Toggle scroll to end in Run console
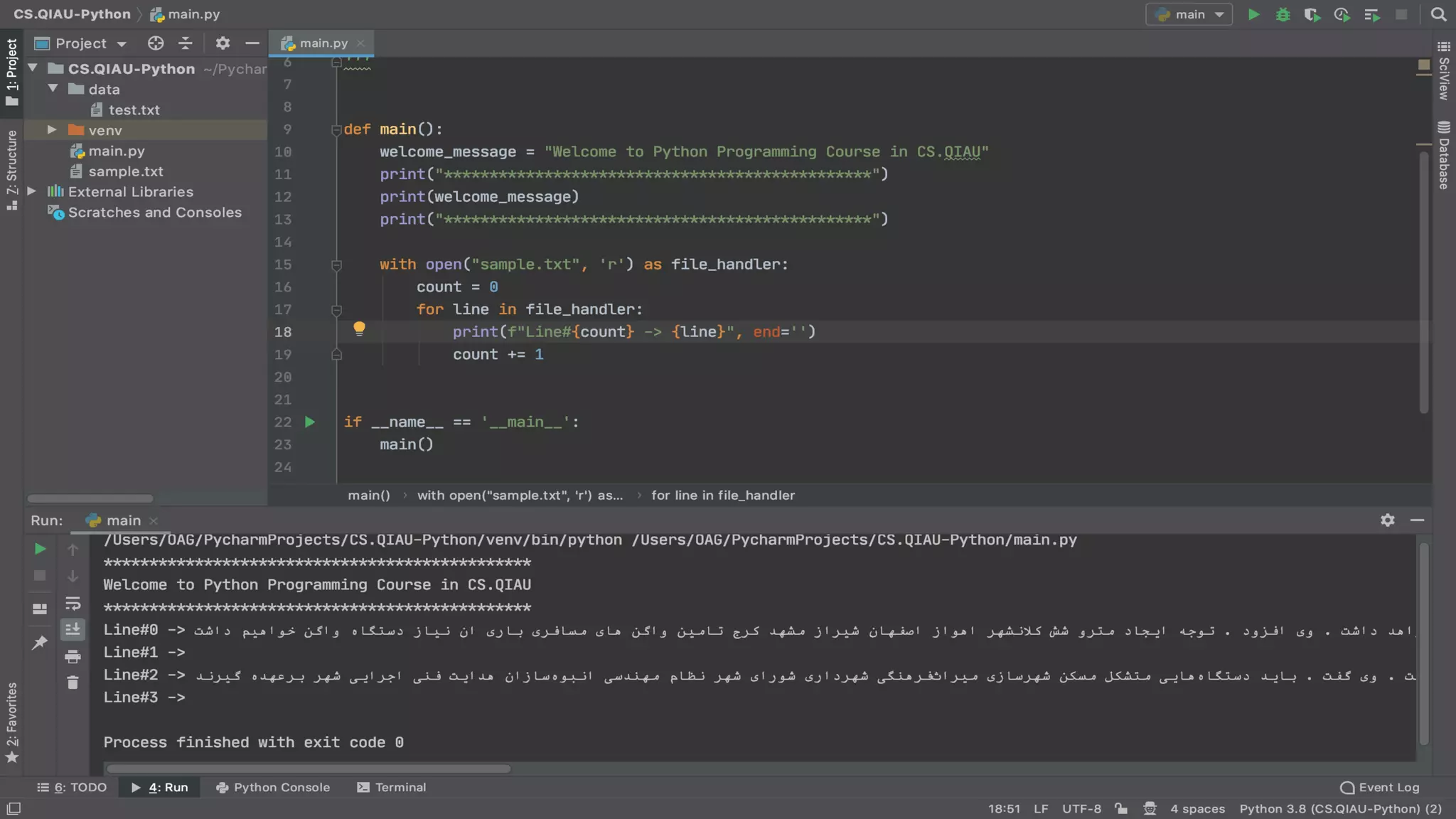1456x819 pixels. [x=73, y=630]
